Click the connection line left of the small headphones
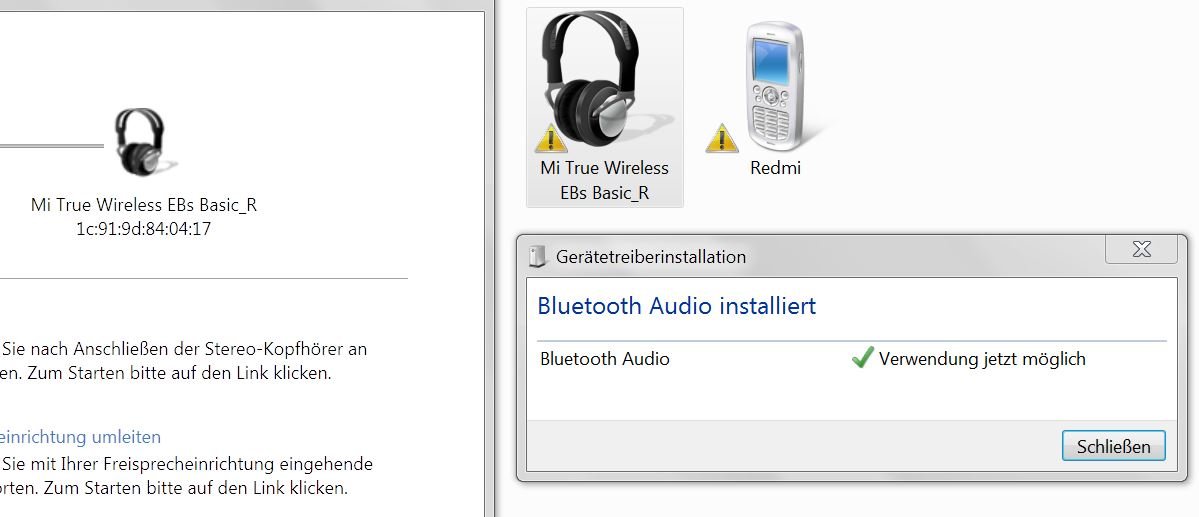 (x=51, y=145)
